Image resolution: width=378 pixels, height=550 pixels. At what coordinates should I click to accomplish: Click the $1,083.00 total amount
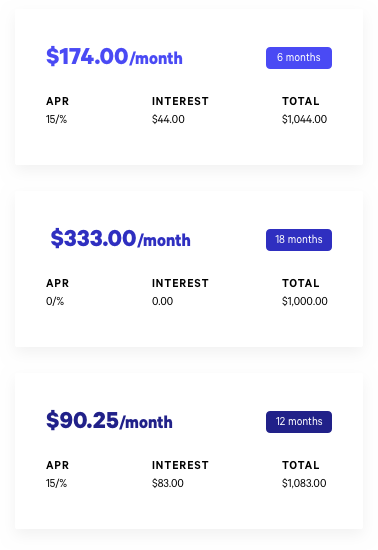(304, 483)
